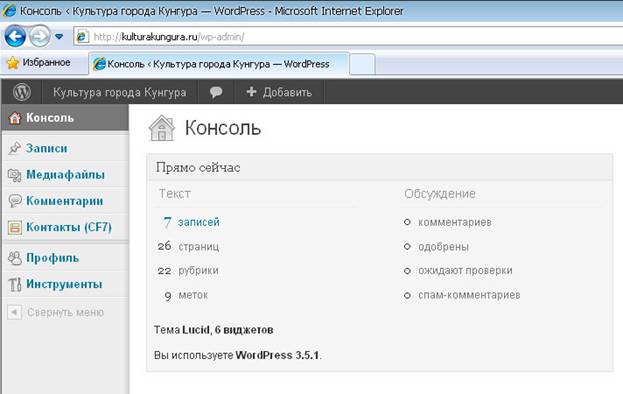Click the Комментарии speech bubble icon
623x394 pixels.
[x=15, y=201]
